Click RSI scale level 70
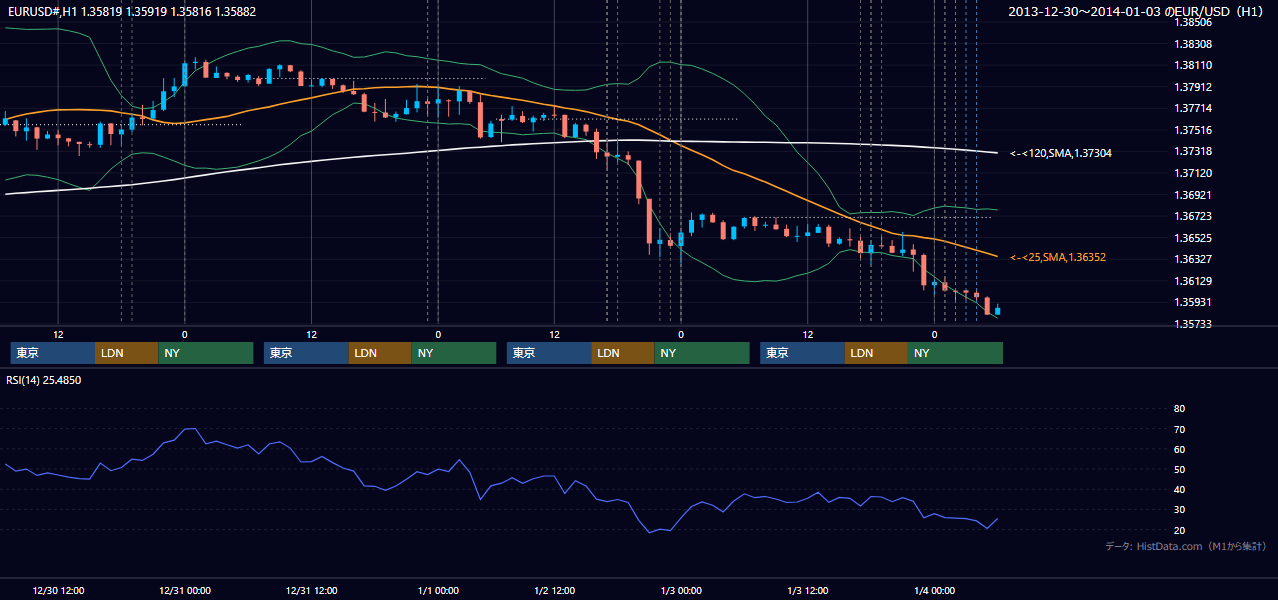 pyautogui.click(x=1179, y=429)
